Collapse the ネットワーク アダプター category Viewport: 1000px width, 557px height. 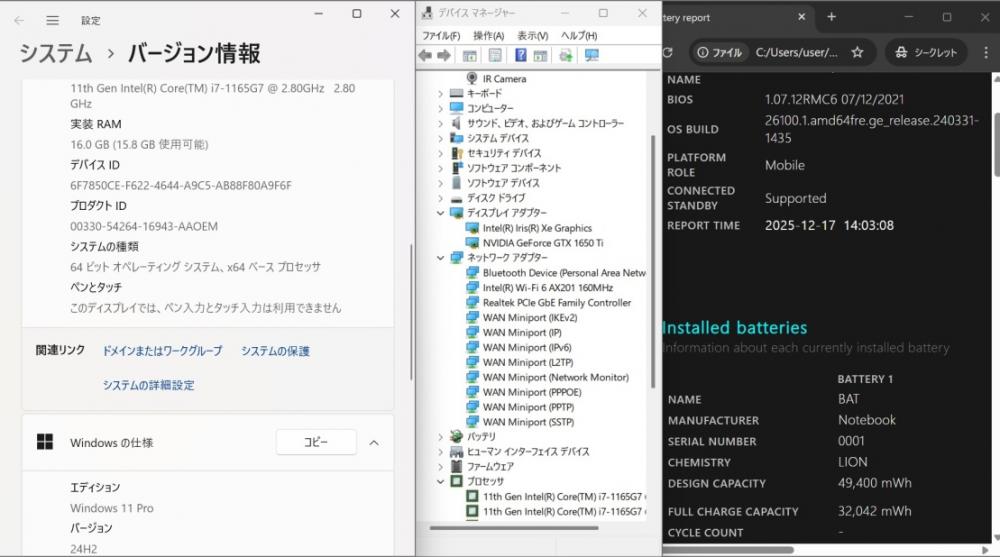(440, 258)
